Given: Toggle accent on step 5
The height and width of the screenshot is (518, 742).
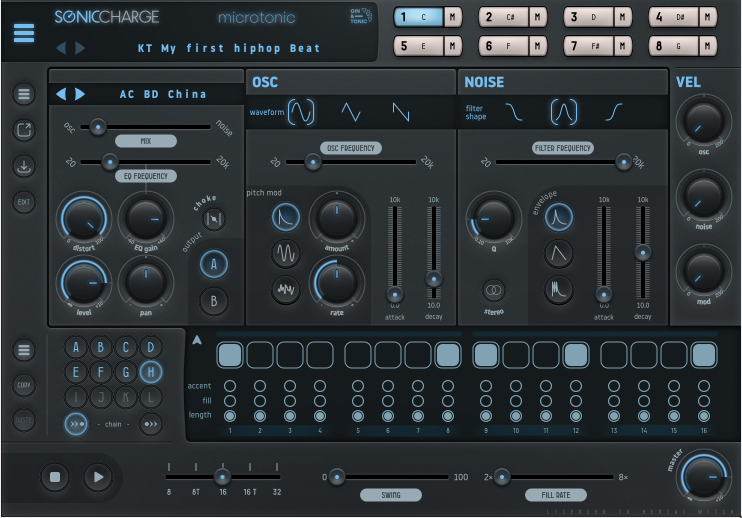Looking at the screenshot, I should point(358,386).
